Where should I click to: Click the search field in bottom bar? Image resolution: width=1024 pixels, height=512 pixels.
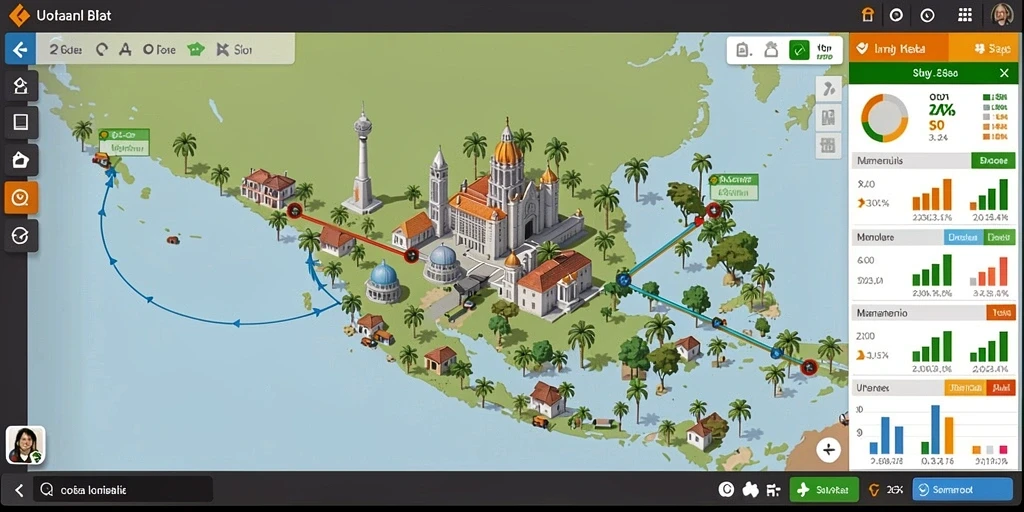[x=123, y=489]
